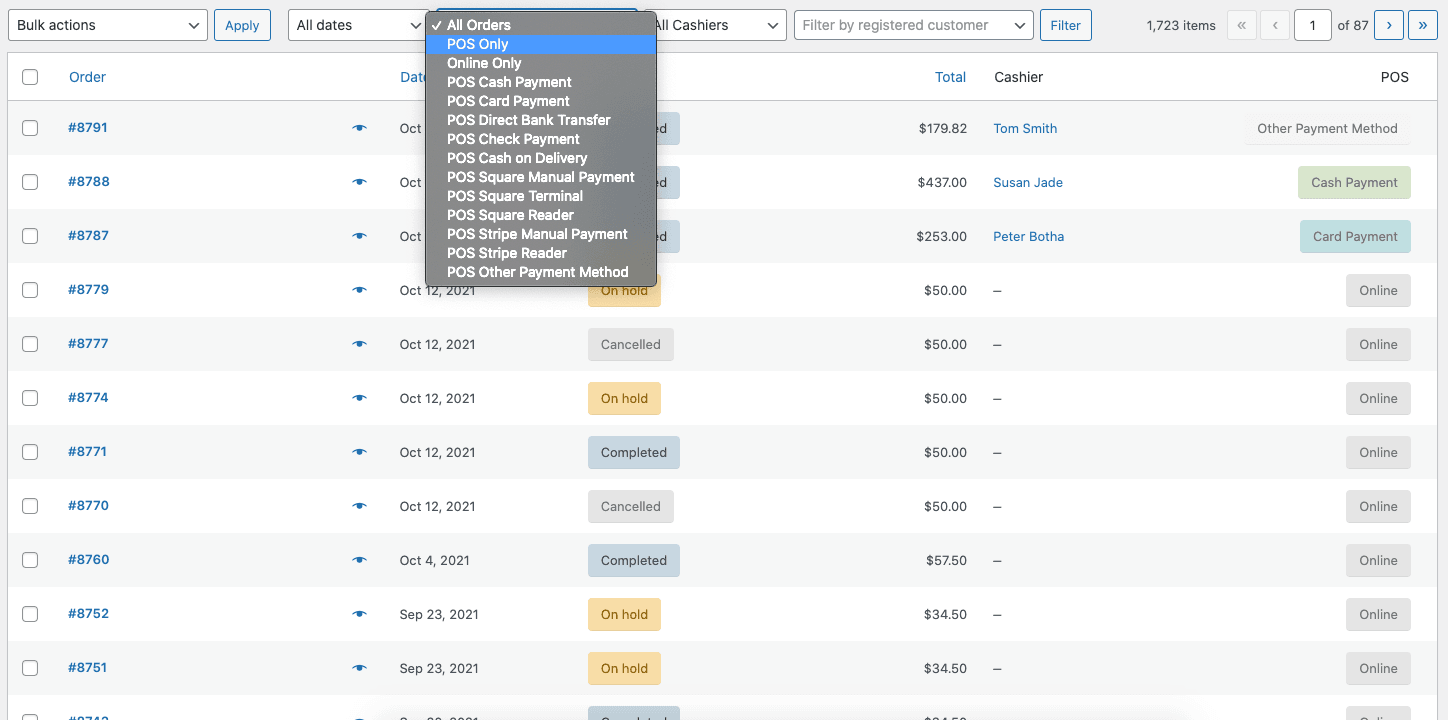Screen dimensions: 1448x720
Task: Choose POS Only from the open dropdown
Action: coord(477,43)
